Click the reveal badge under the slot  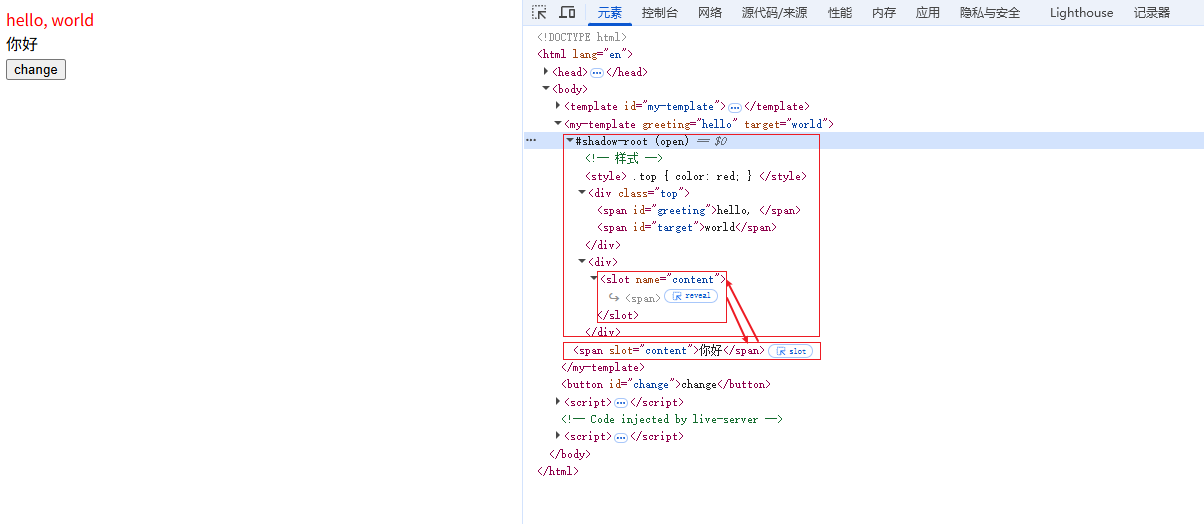pyautogui.click(x=691, y=297)
